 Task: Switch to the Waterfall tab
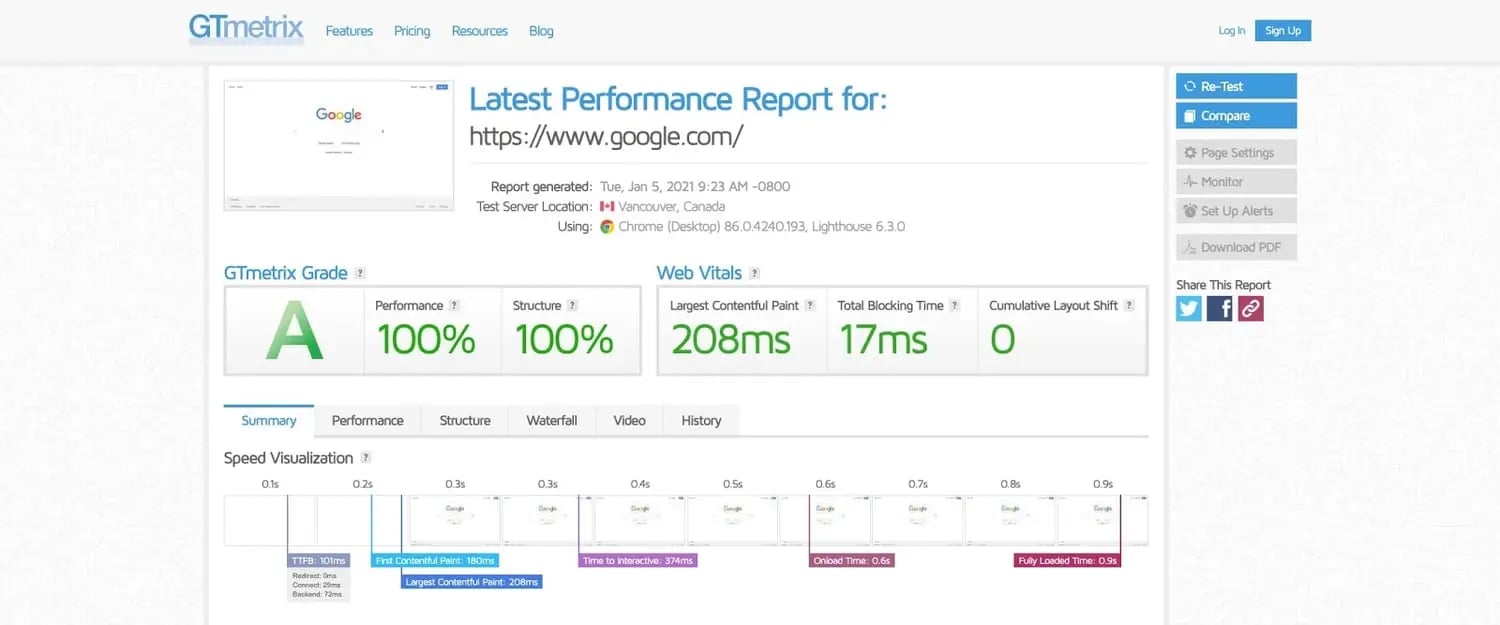pyautogui.click(x=551, y=420)
